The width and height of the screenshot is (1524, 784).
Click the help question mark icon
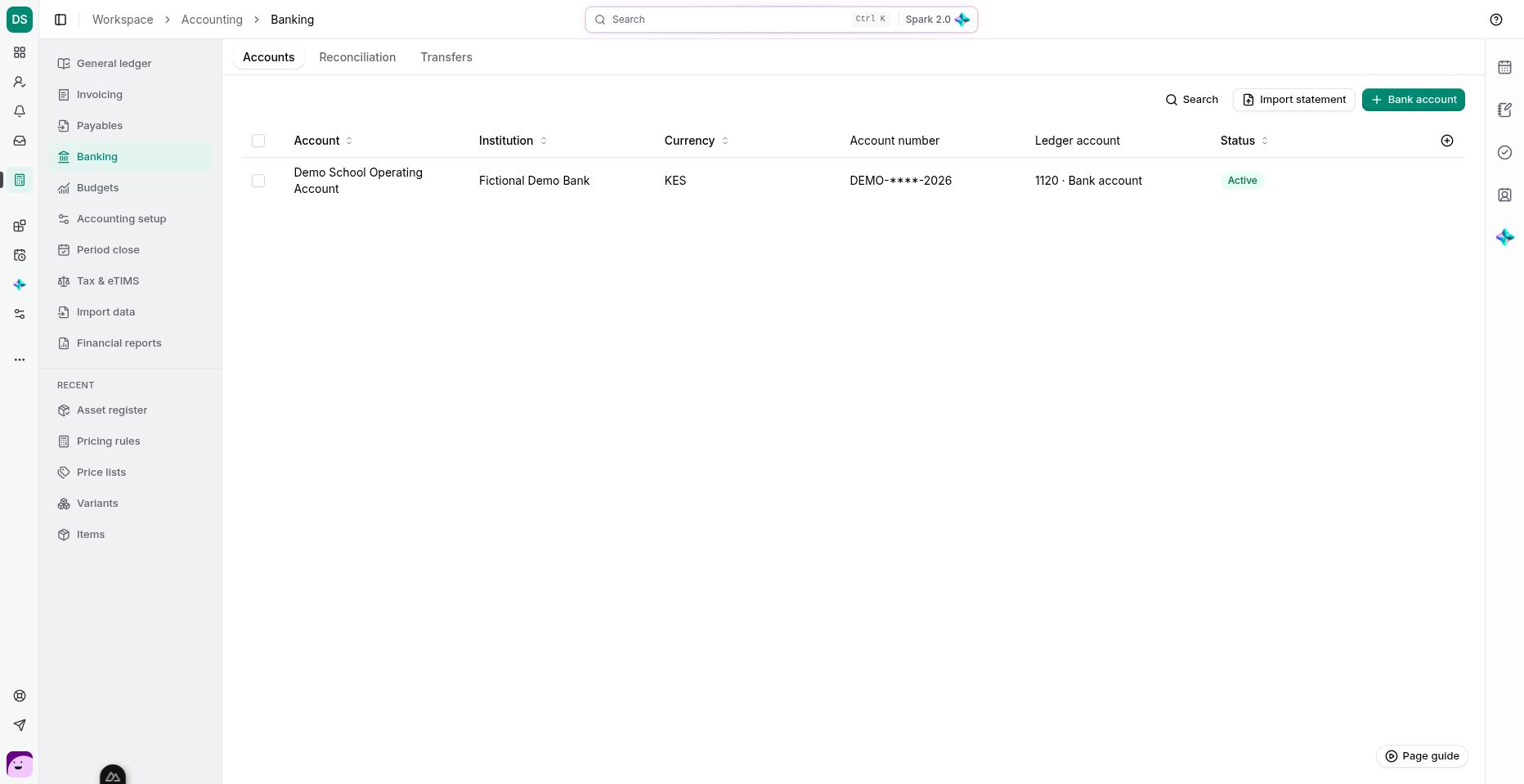click(1496, 20)
